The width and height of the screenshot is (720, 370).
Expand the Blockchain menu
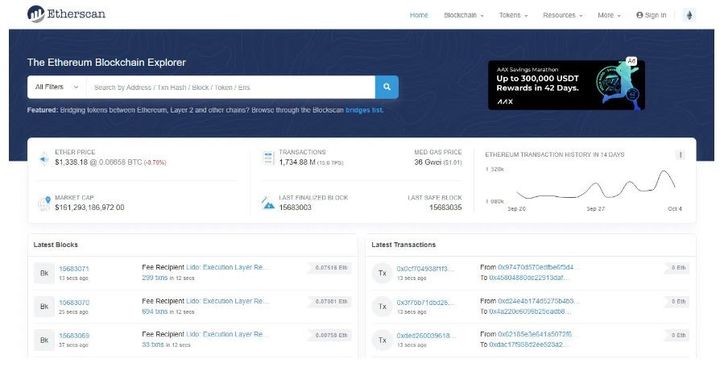464,15
